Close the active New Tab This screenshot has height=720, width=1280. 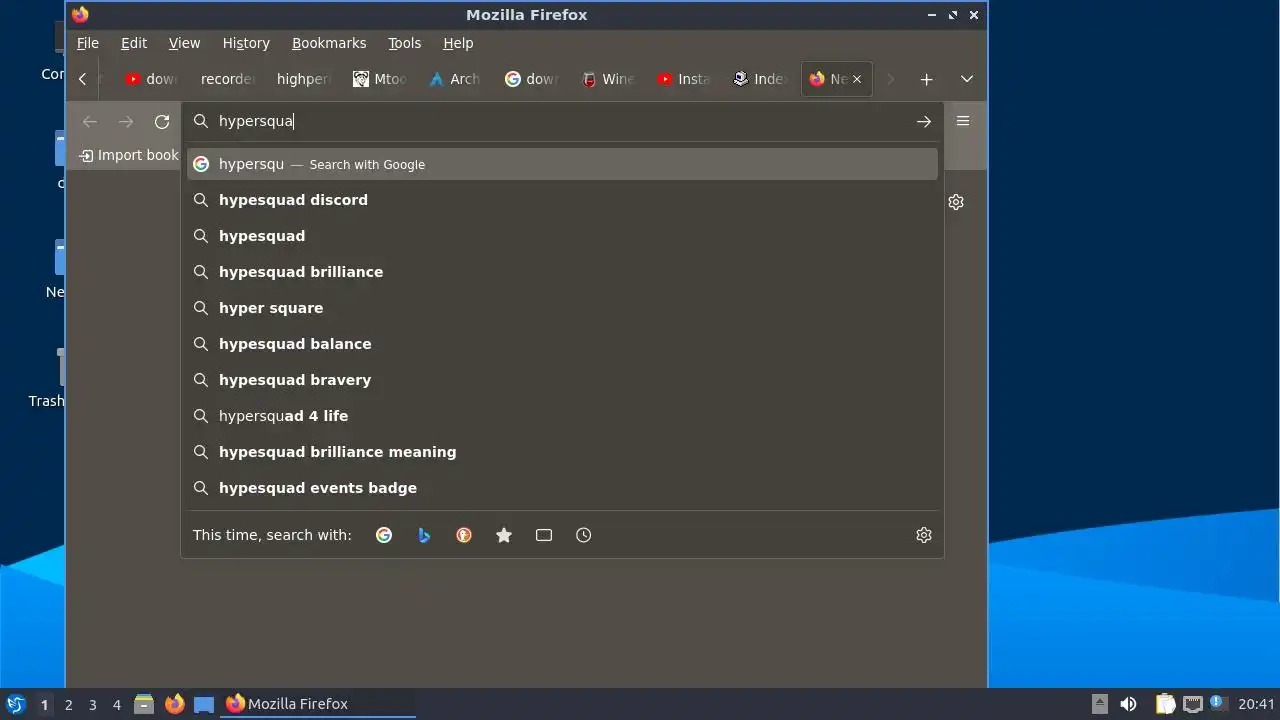coord(857,79)
